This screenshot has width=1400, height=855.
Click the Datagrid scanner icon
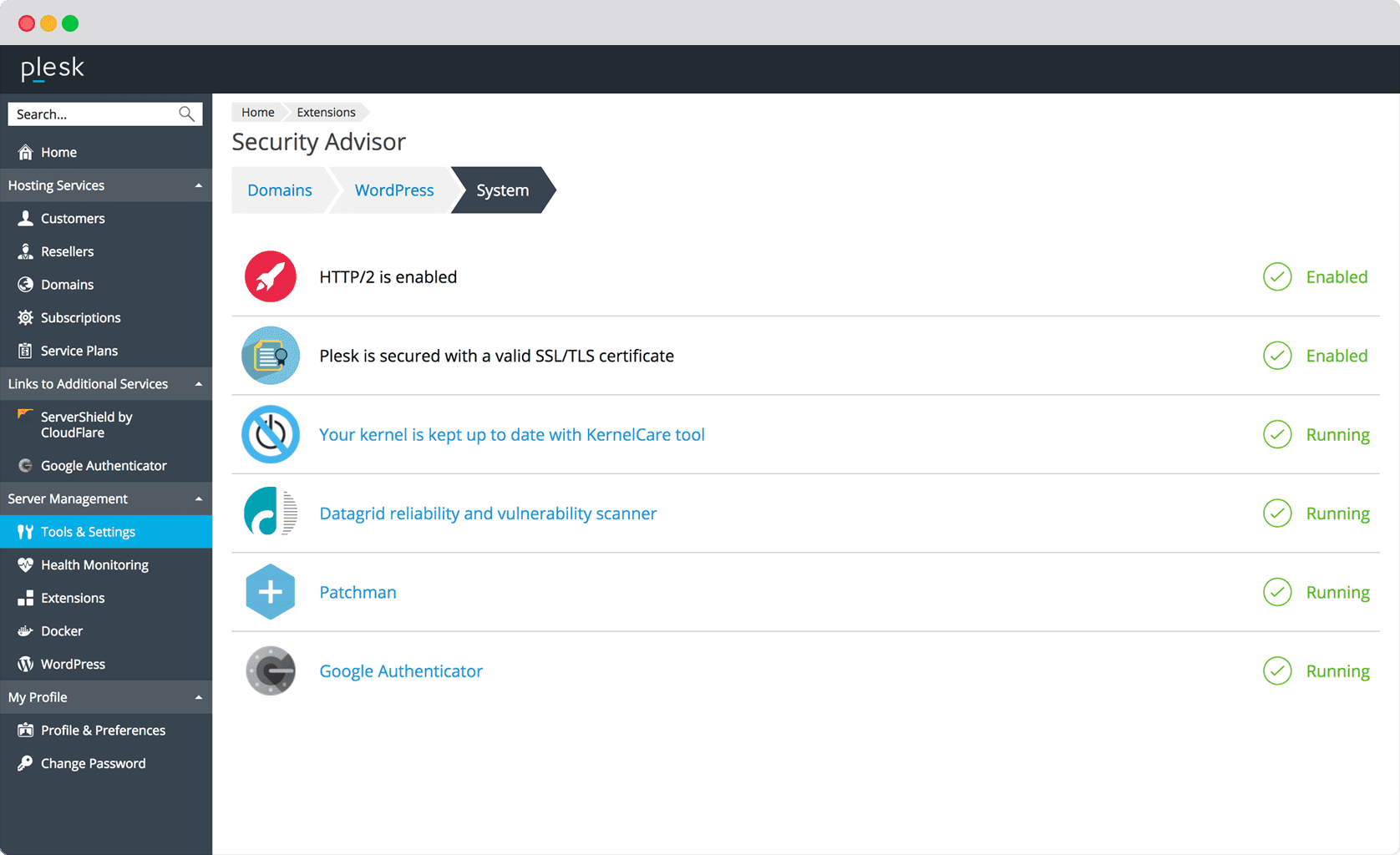tap(270, 513)
